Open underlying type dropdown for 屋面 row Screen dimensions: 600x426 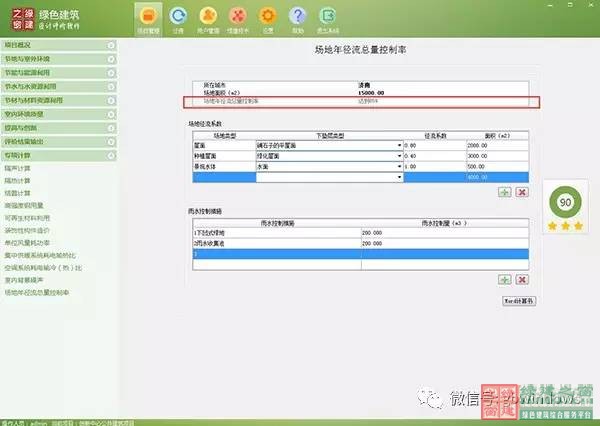pos(399,146)
